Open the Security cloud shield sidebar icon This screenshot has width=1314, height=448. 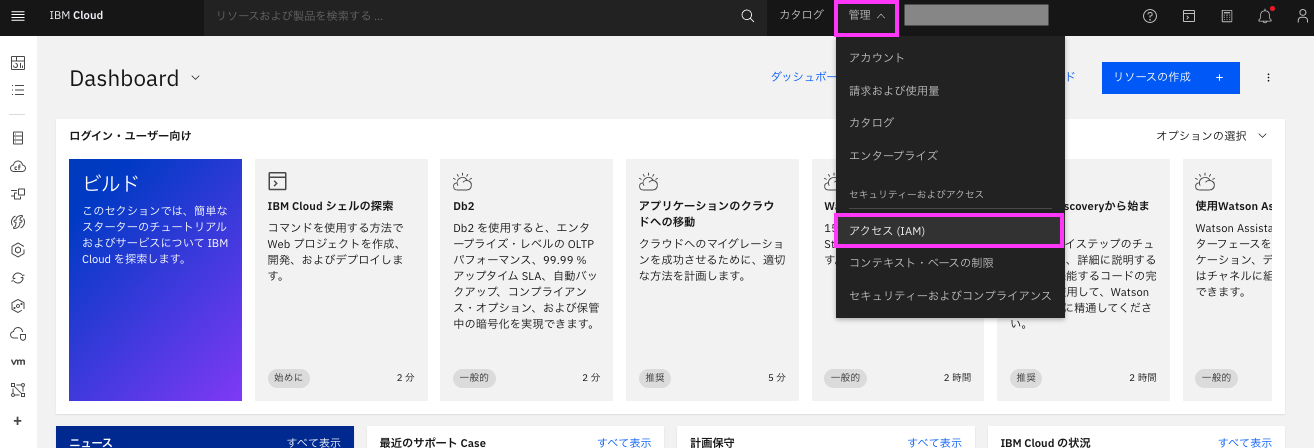point(17,333)
